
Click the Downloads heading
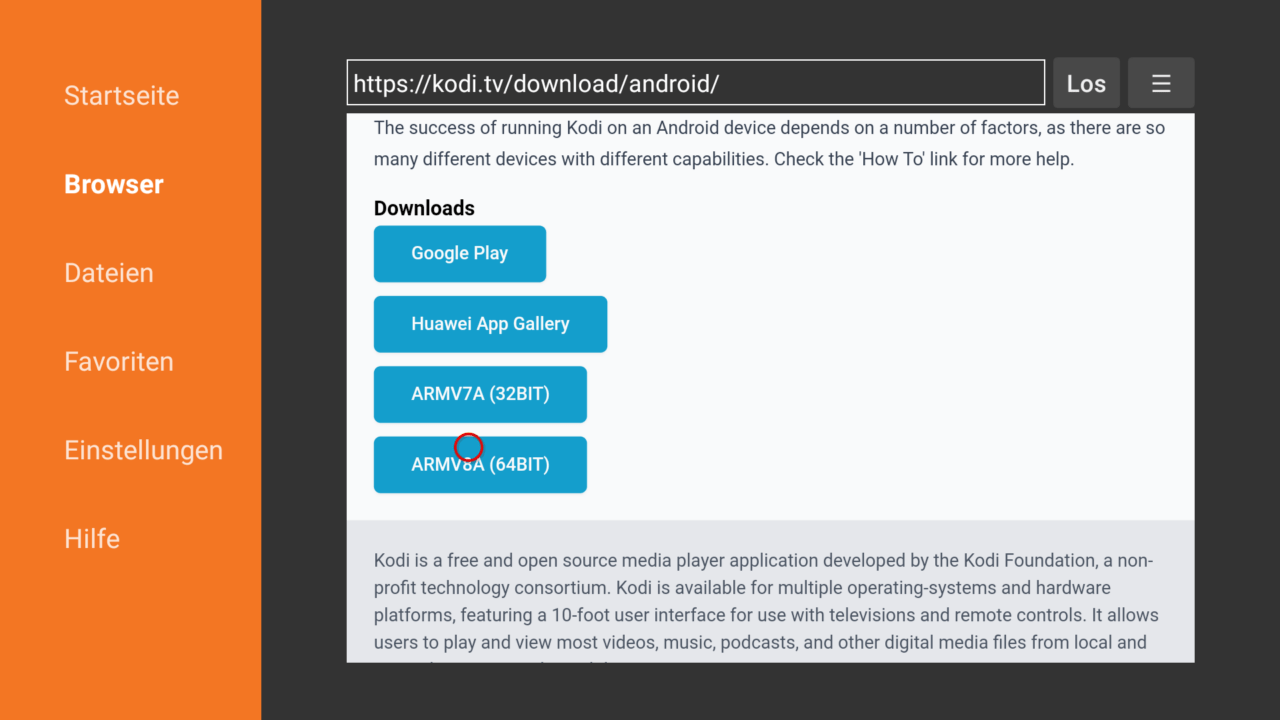(x=424, y=208)
